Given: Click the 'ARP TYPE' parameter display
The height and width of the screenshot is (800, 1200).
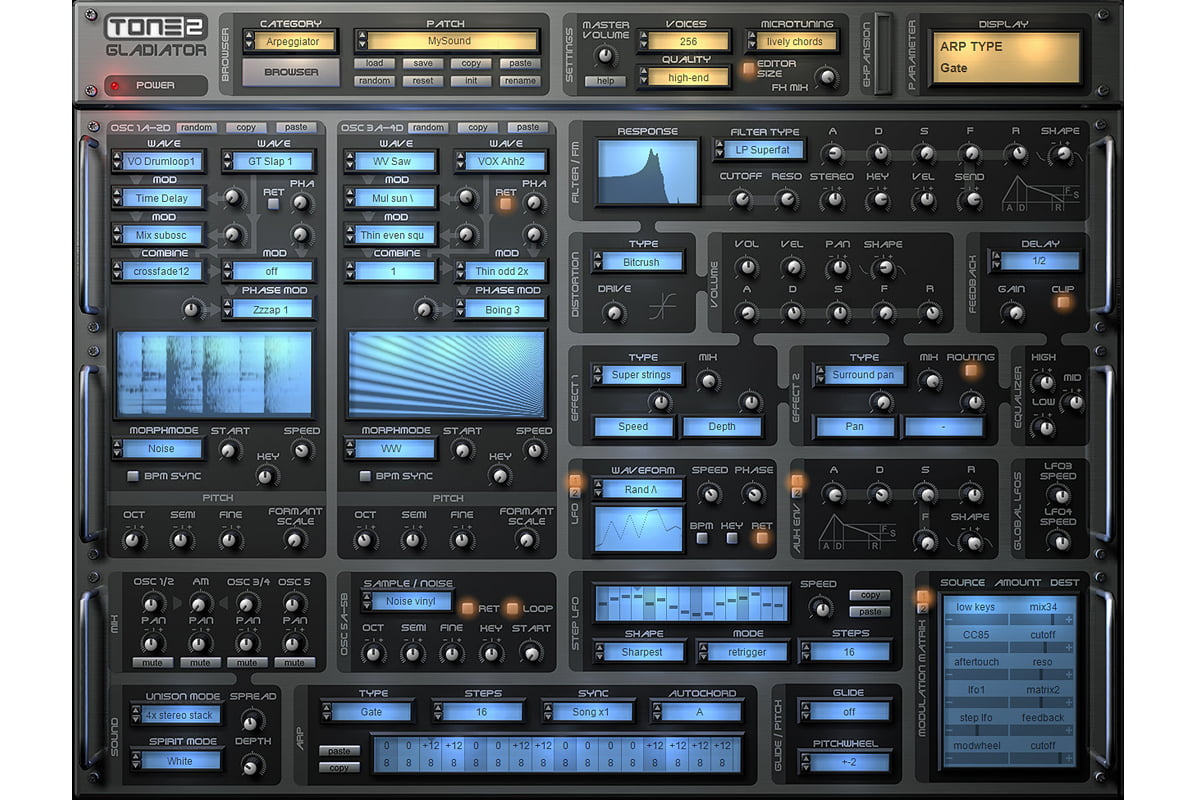Looking at the screenshot, I should 1008,57.
